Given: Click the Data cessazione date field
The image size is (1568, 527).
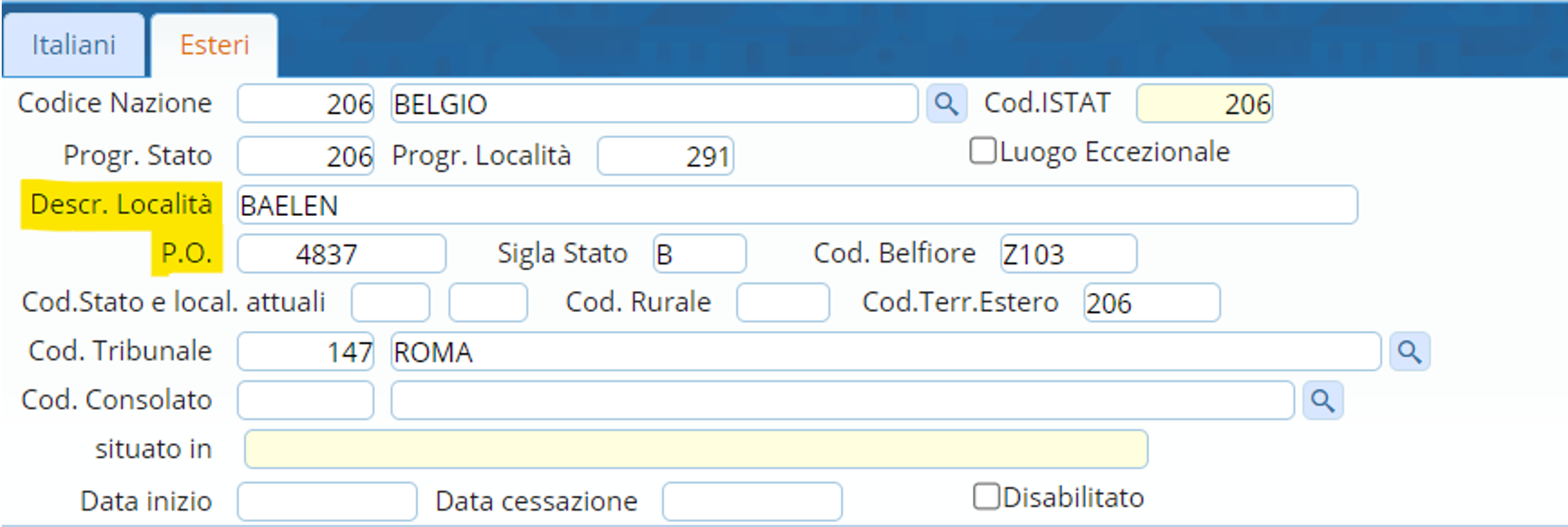Looking at the screenshot, I should [752, 501].
